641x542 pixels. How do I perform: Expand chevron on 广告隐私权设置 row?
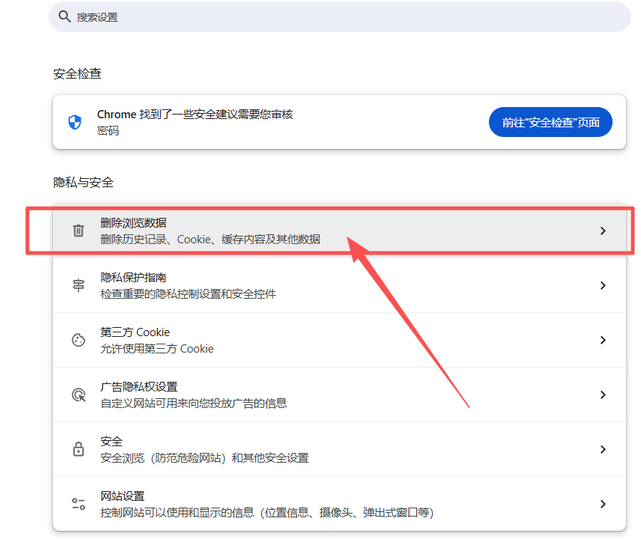point(603,394)
